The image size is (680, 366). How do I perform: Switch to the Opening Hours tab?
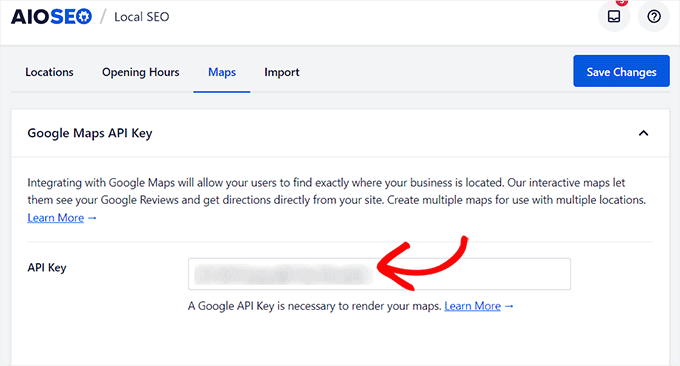pyautogui.click(x=141, y=72)
